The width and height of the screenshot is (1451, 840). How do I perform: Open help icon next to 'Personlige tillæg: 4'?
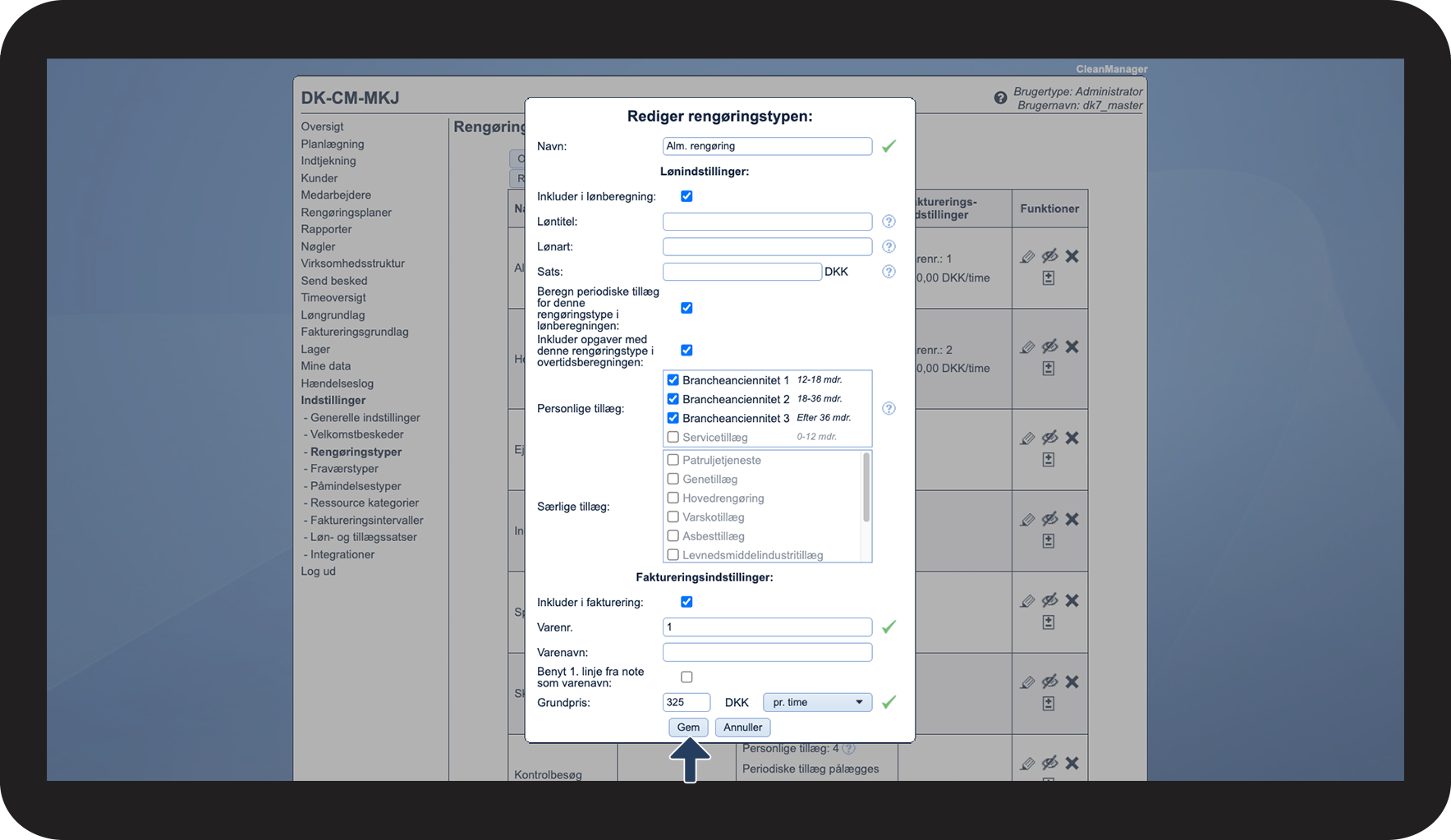[x=849, y=748]
